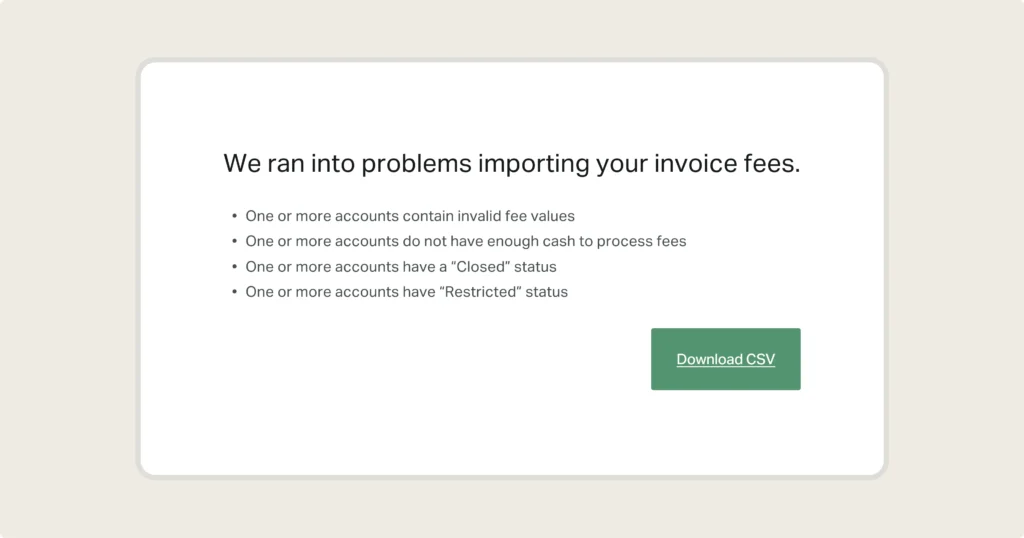The width and height of the screenshot is (1024, 538).
Task: Click the bullet before not enough cash line
Action: point(234,241)
